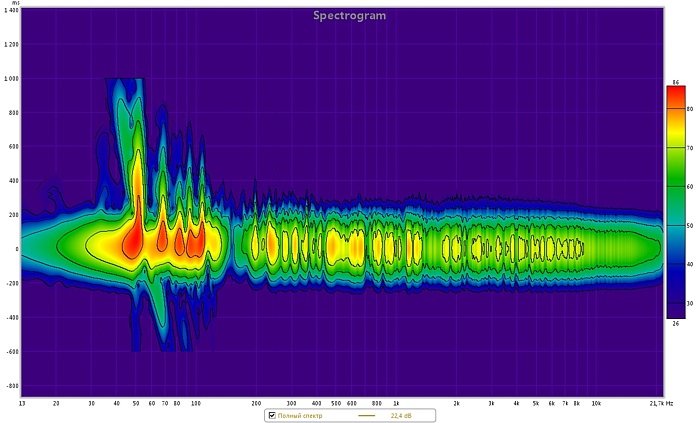This screenshot has height=423, width=700.
Task: Click the 1k label on frequency axis
Action: pos(395,403)
